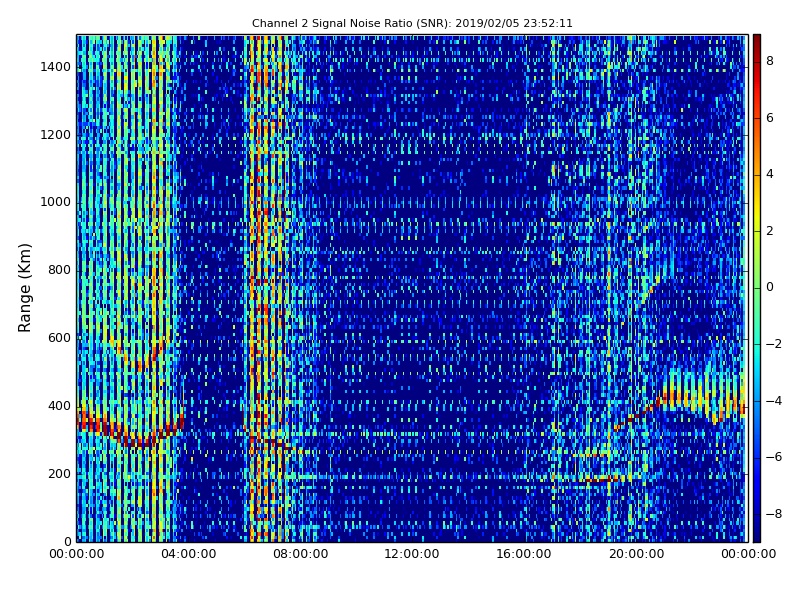Click the 04:00:00 time axis label

188,554
